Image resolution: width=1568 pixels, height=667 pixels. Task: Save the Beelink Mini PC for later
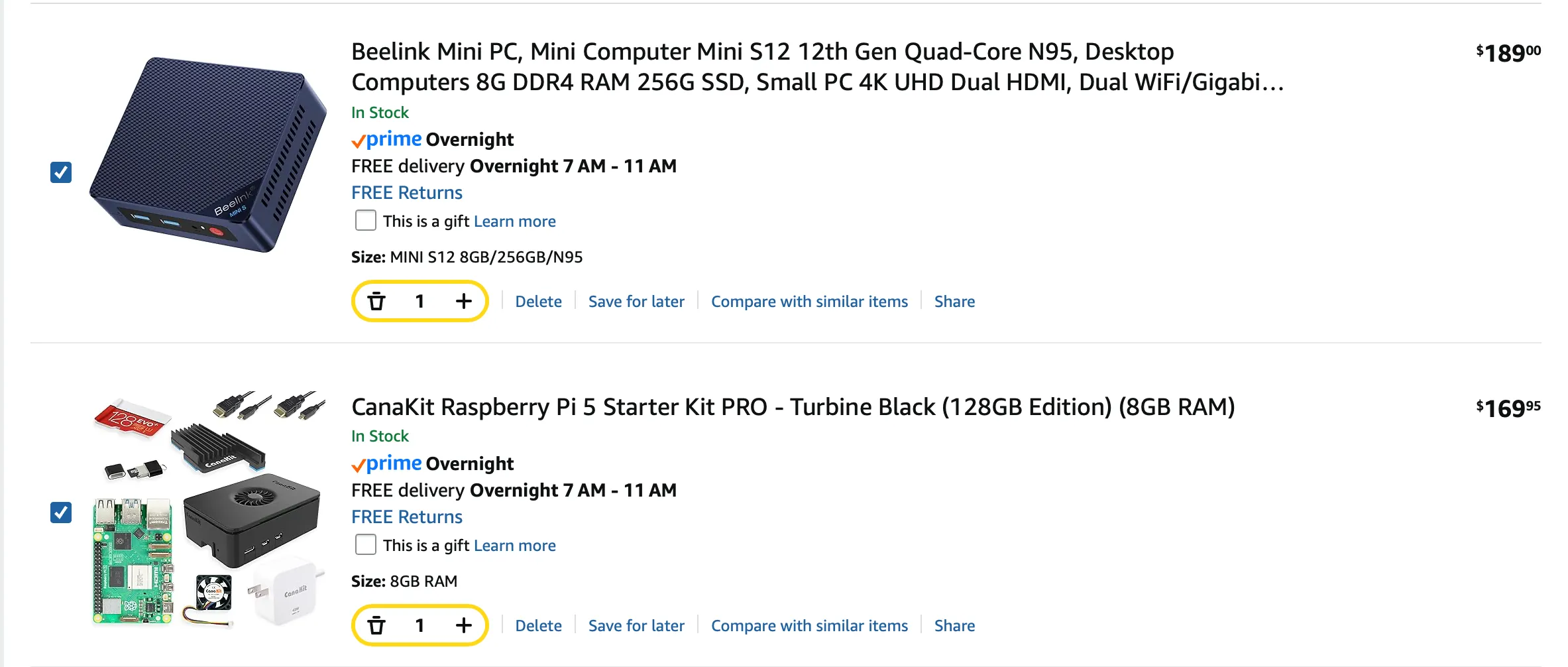pos(636,301)
